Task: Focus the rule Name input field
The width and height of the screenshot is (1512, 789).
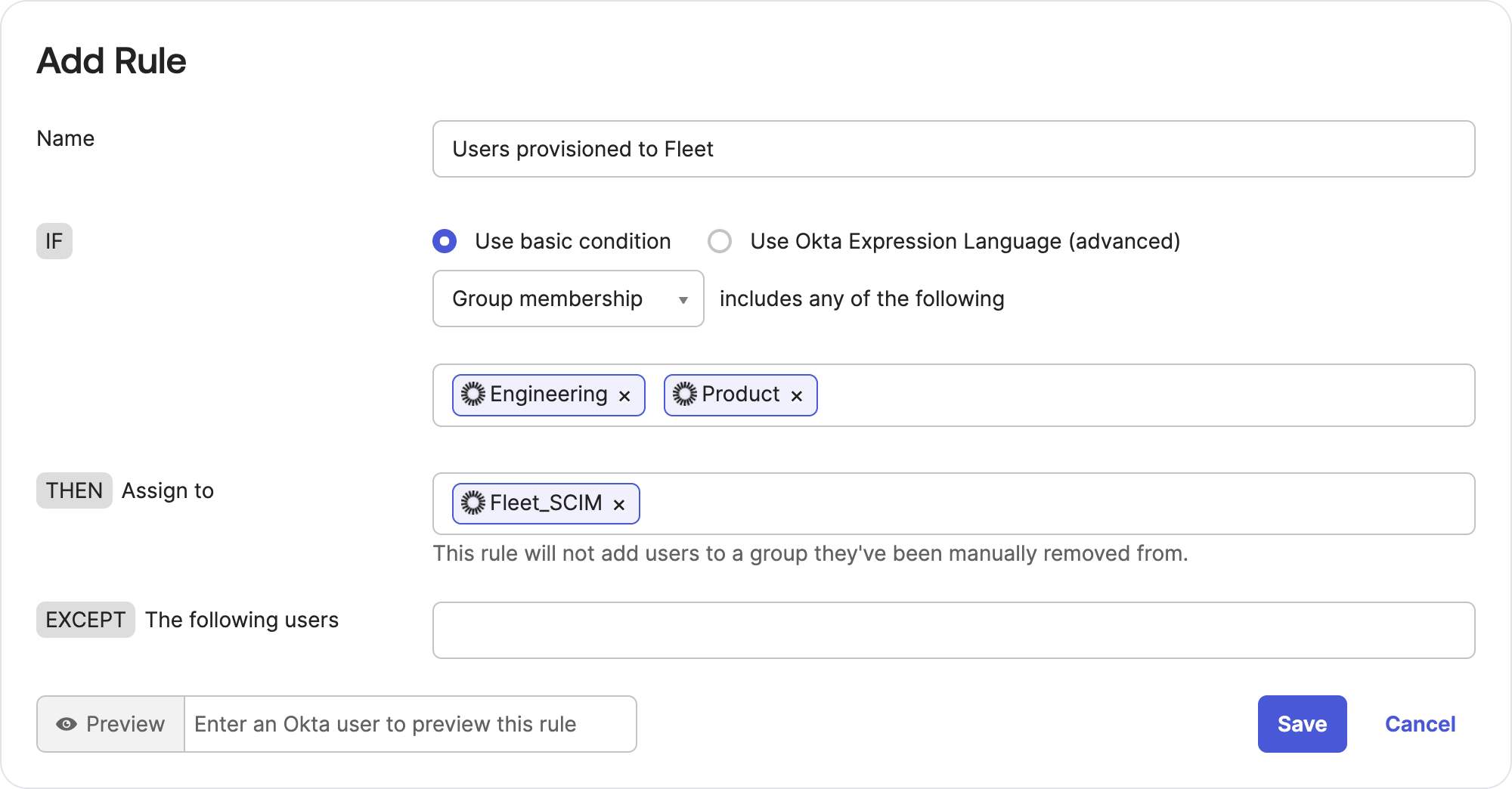Action: [953, 149]
